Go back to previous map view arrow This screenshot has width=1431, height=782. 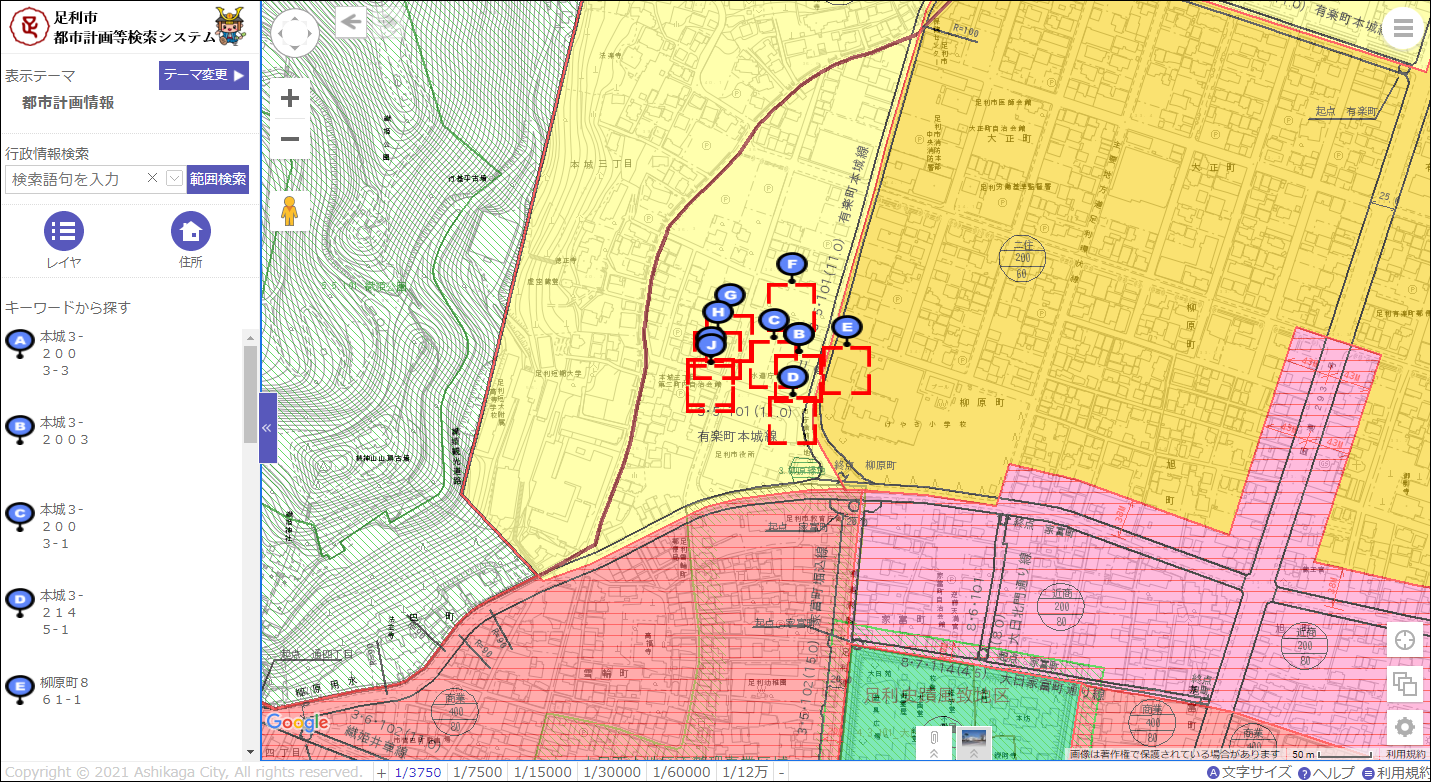click(351, 21)
